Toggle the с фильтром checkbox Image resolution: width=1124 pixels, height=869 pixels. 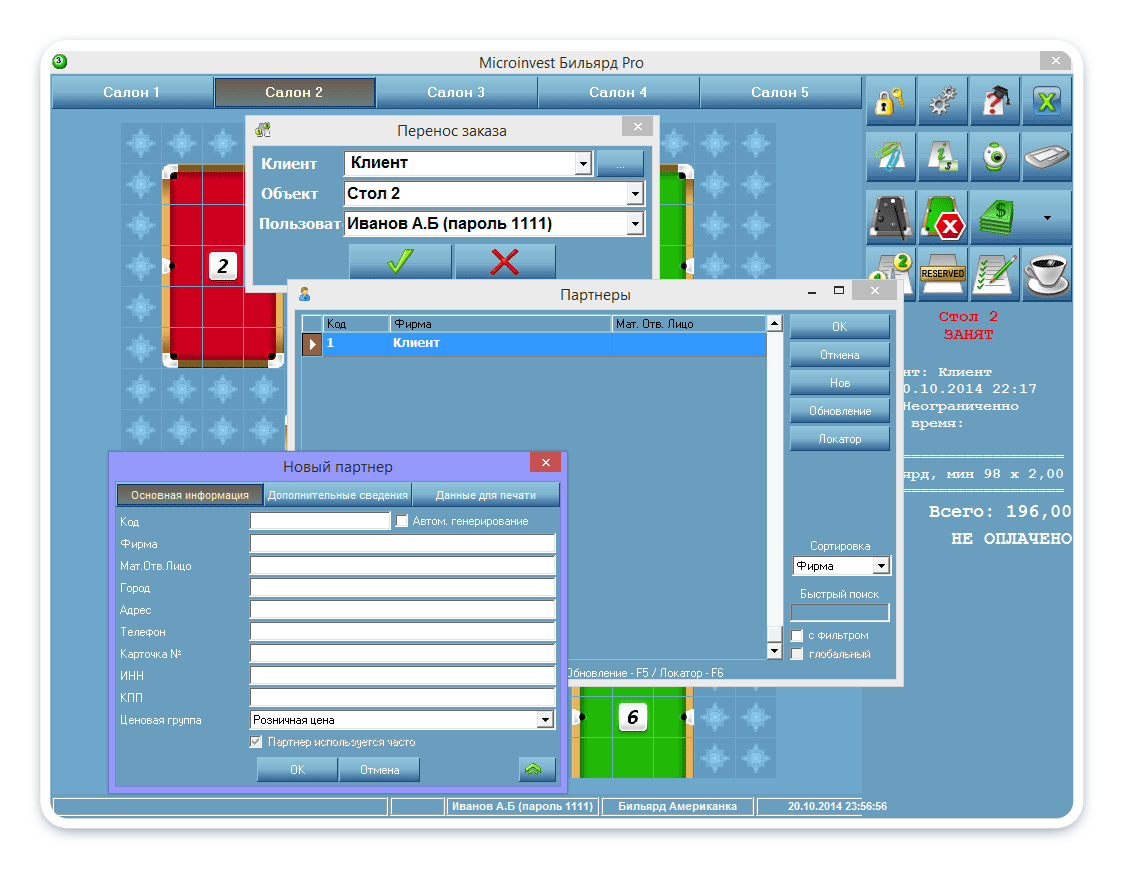[797, 636]
